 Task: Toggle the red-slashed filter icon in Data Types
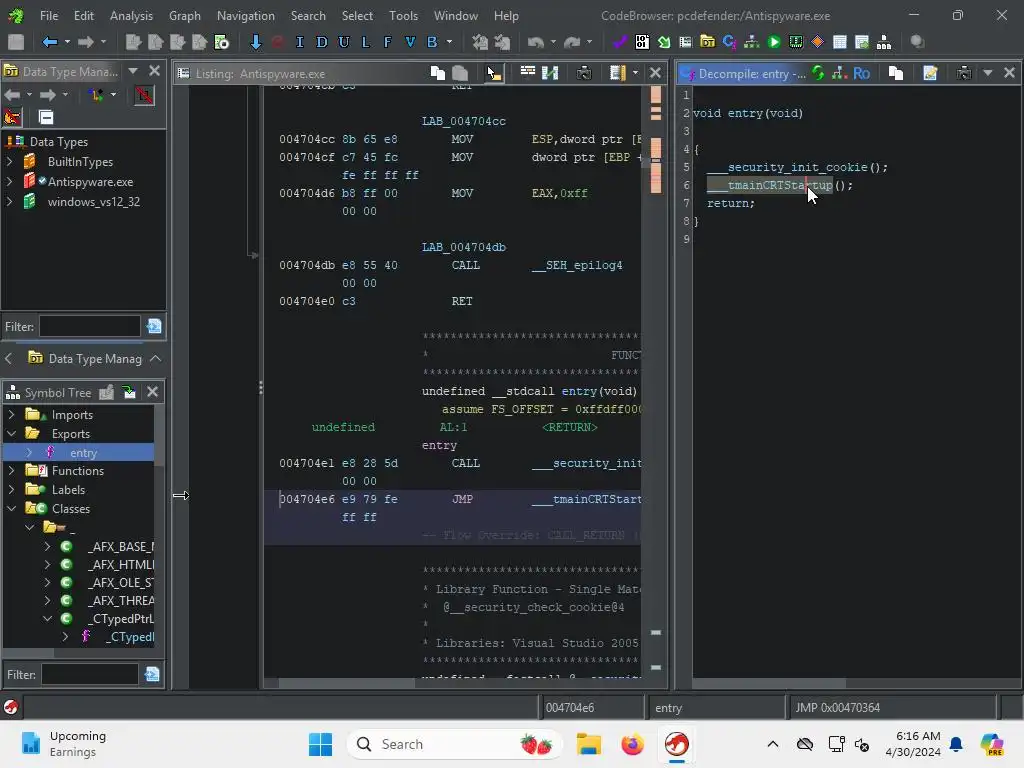pos(144,95)
